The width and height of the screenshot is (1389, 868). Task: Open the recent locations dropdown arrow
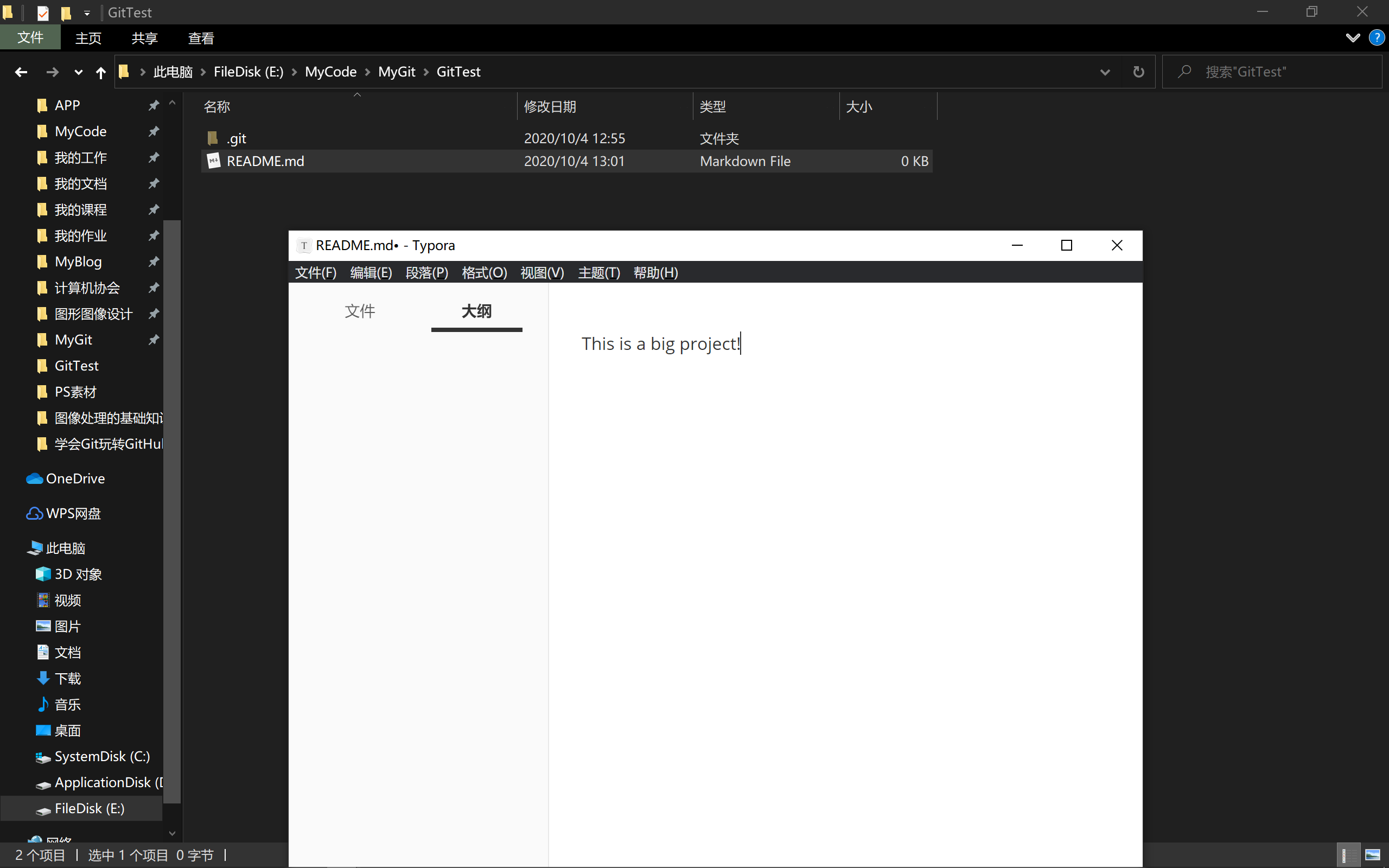coord(79,72)
